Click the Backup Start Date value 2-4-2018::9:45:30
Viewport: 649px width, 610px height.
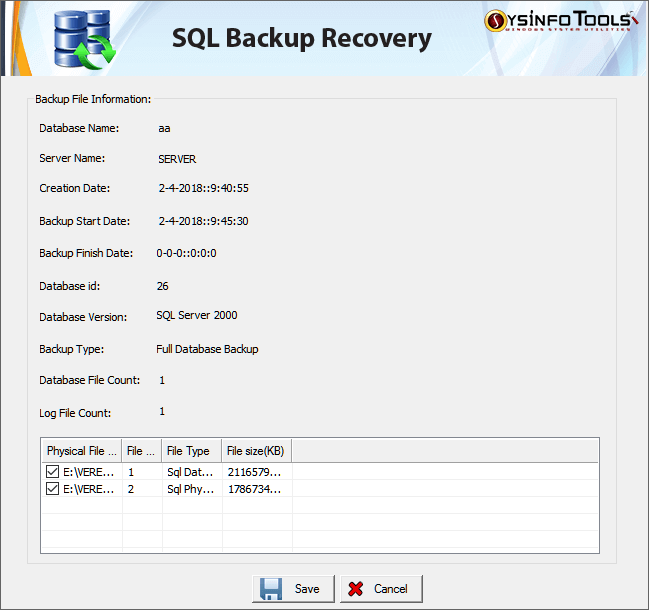pyautogui.click(x=203, y=221)
